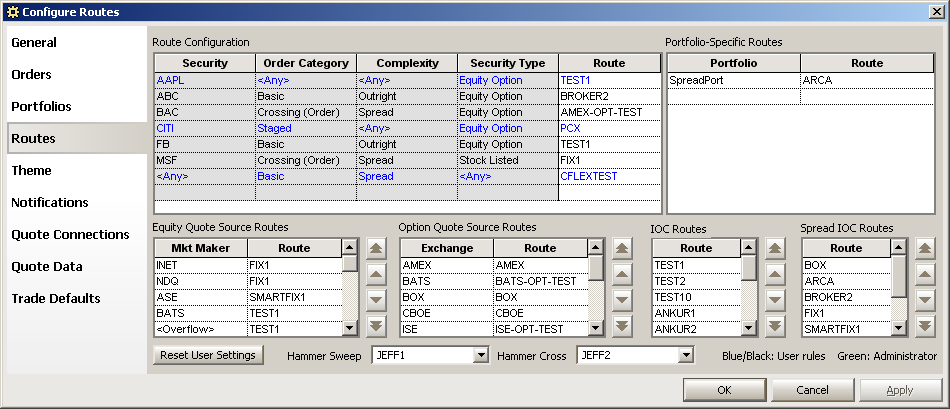Click move-down arrow beside Equity Quote Source Routes
The height and width of the screenshot is (409, 950).
pos(376,299)
